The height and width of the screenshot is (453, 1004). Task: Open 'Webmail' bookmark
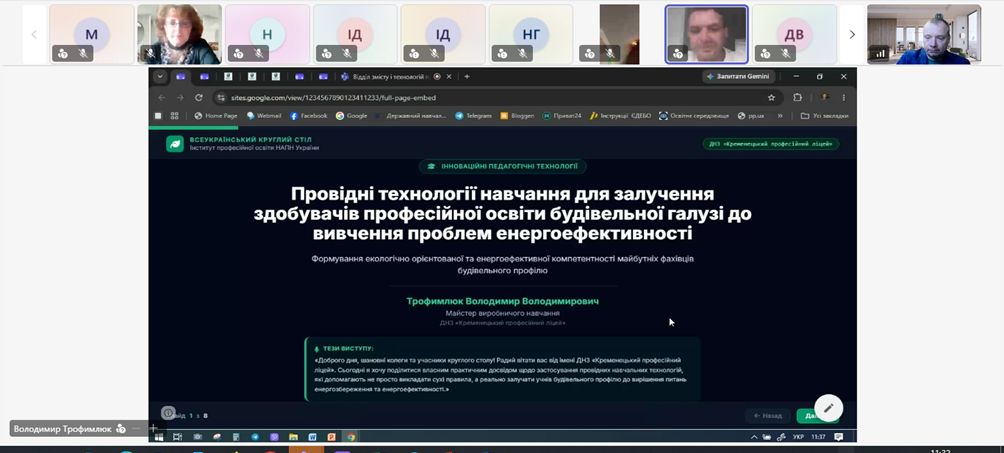pos(263,116)
